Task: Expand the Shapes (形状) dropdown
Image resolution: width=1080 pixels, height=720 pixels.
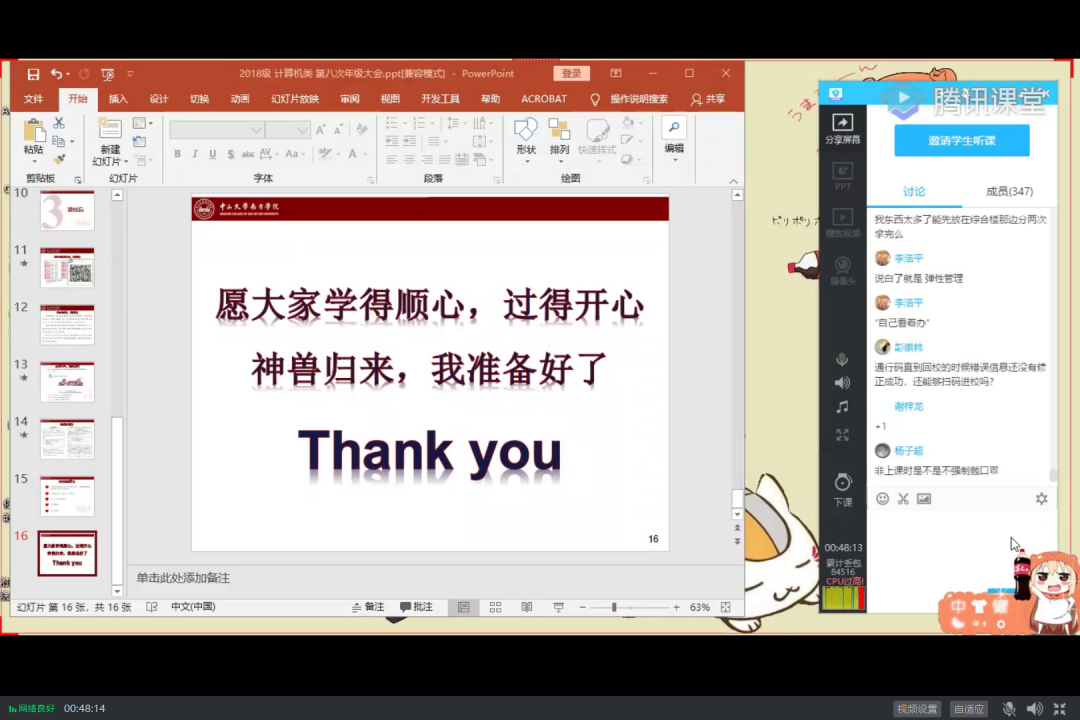Action: point(526,138)
